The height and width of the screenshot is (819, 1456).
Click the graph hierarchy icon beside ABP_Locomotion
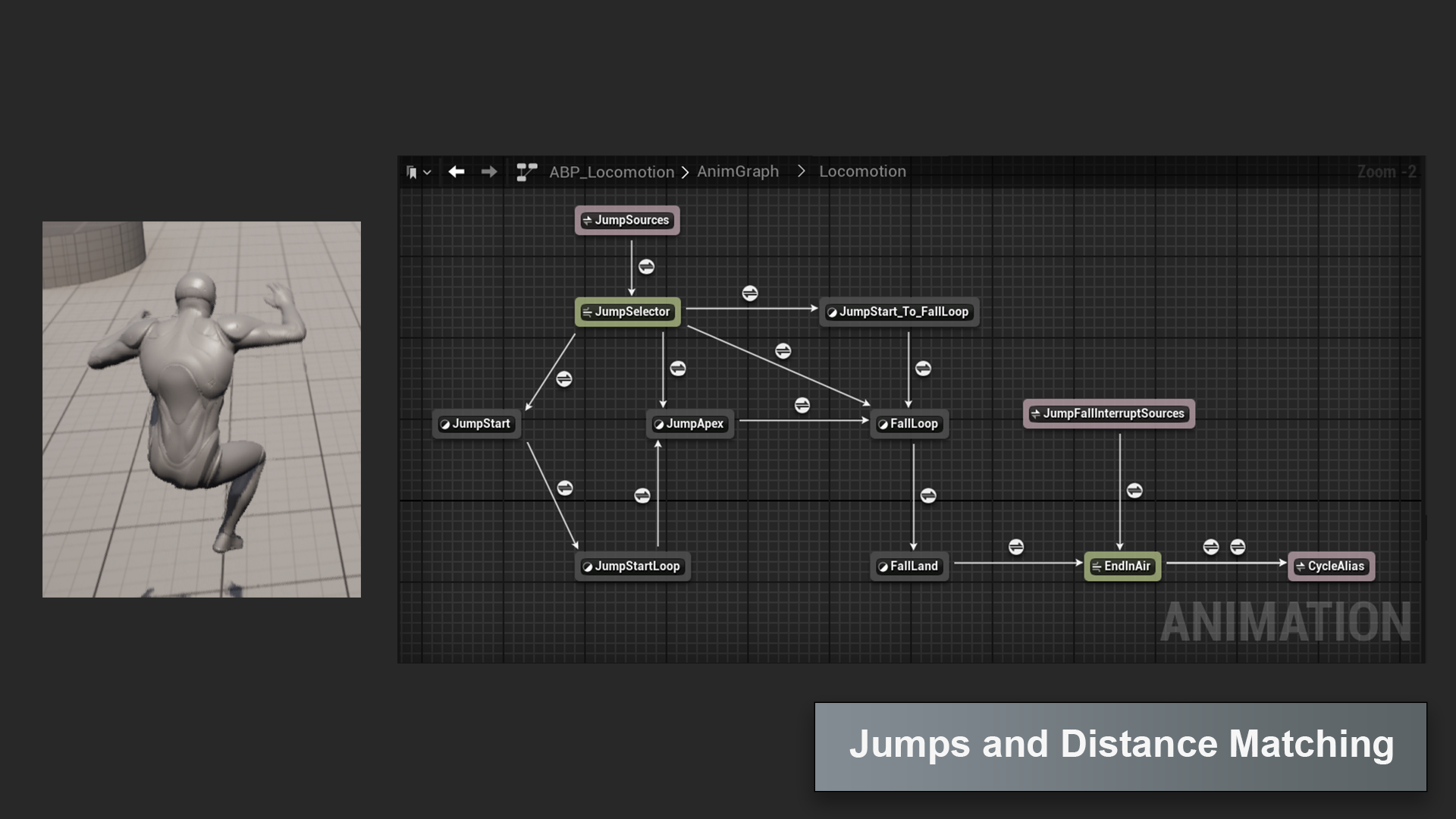click(x=526, y=172)
